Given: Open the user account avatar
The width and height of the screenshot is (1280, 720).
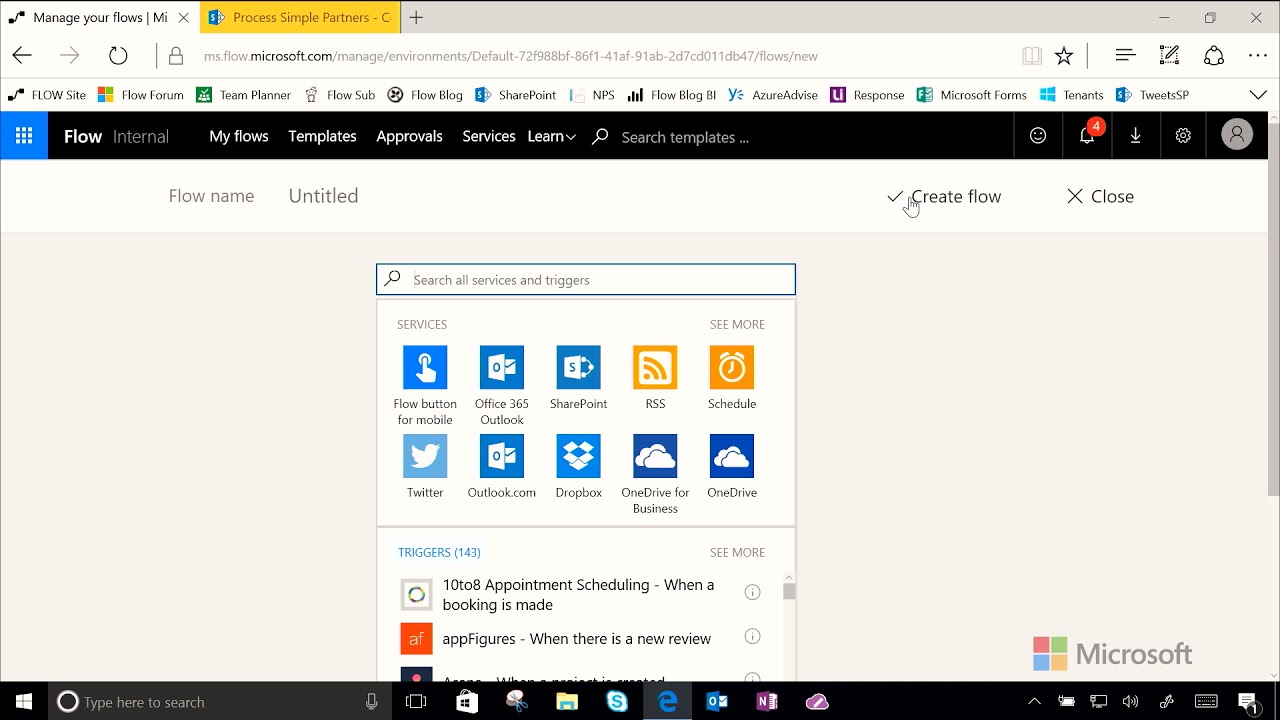Looking at the screenshot, I should [x=1237, y=135].
